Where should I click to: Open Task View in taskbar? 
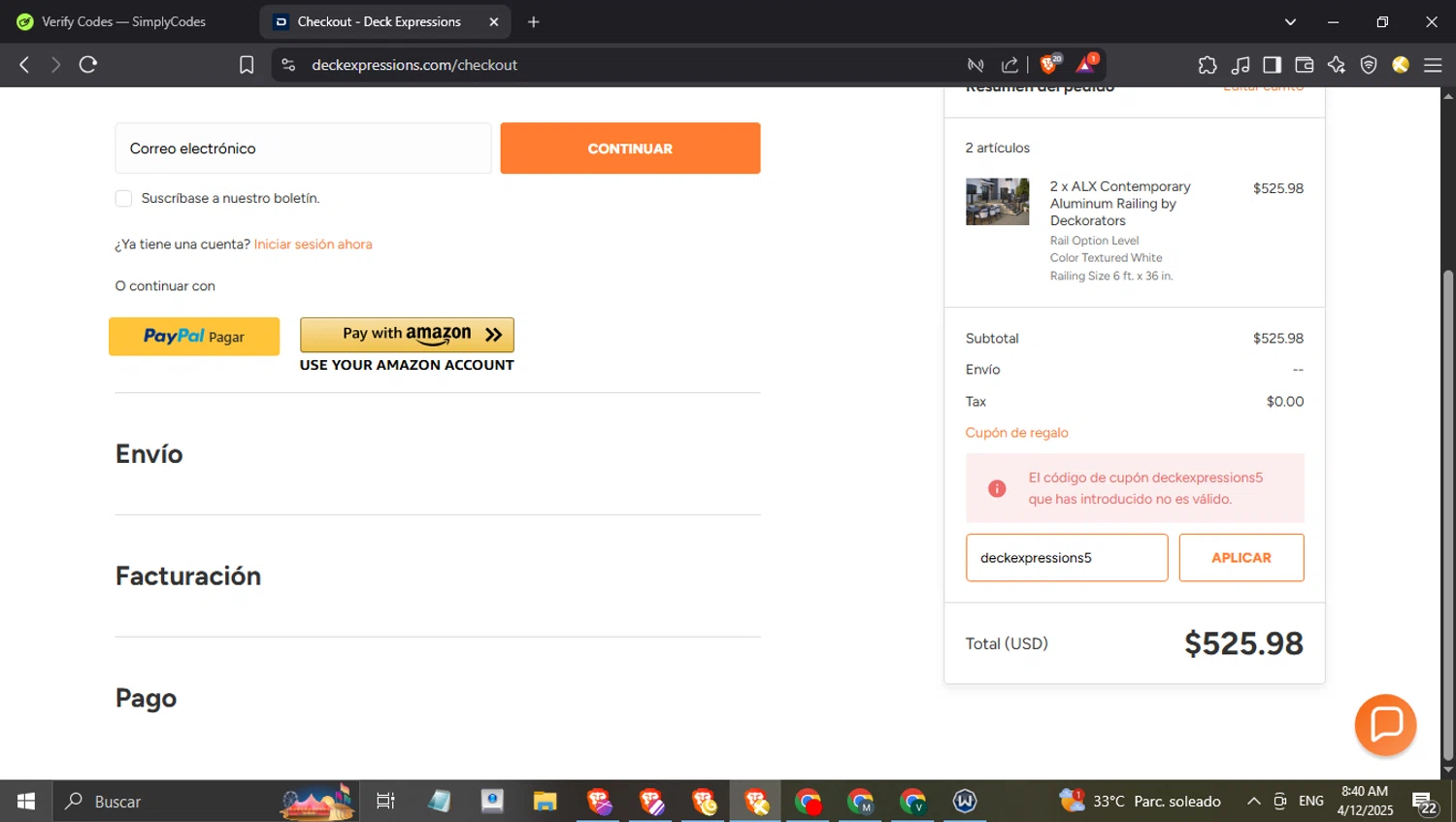point(385,802)
